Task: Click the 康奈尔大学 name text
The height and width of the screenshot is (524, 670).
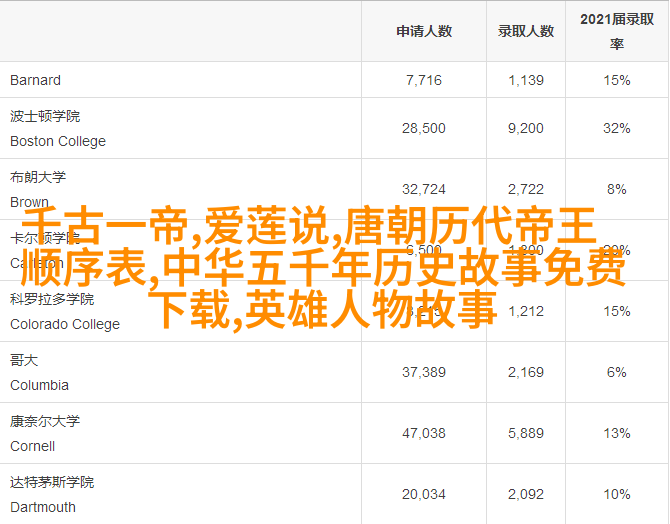Action: click(45, 421)
